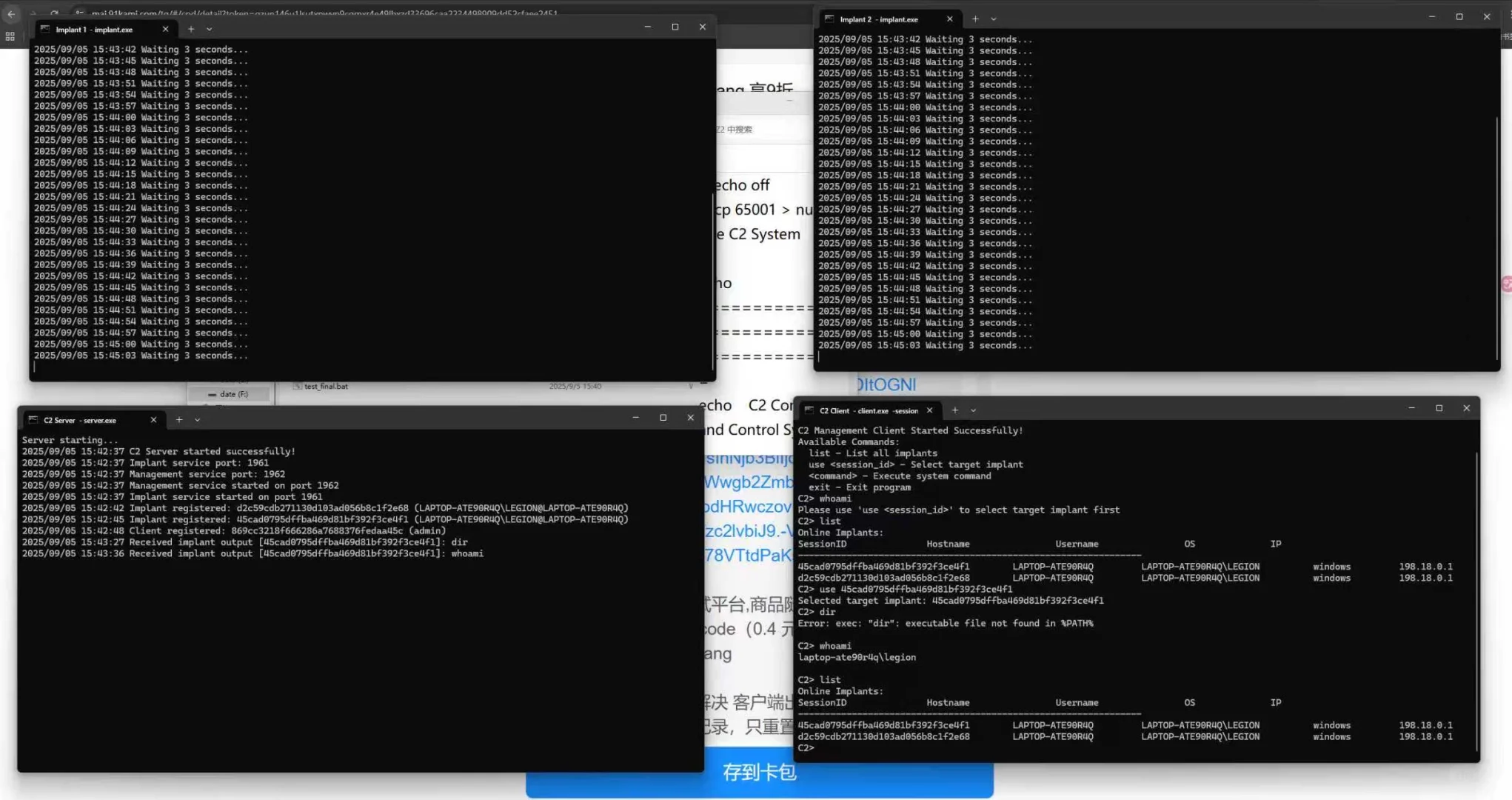Image resolution: width=1512 pixels, height=800 pixels.
Task: Select the test_final.bat file
Action: (x=326, y=387)
